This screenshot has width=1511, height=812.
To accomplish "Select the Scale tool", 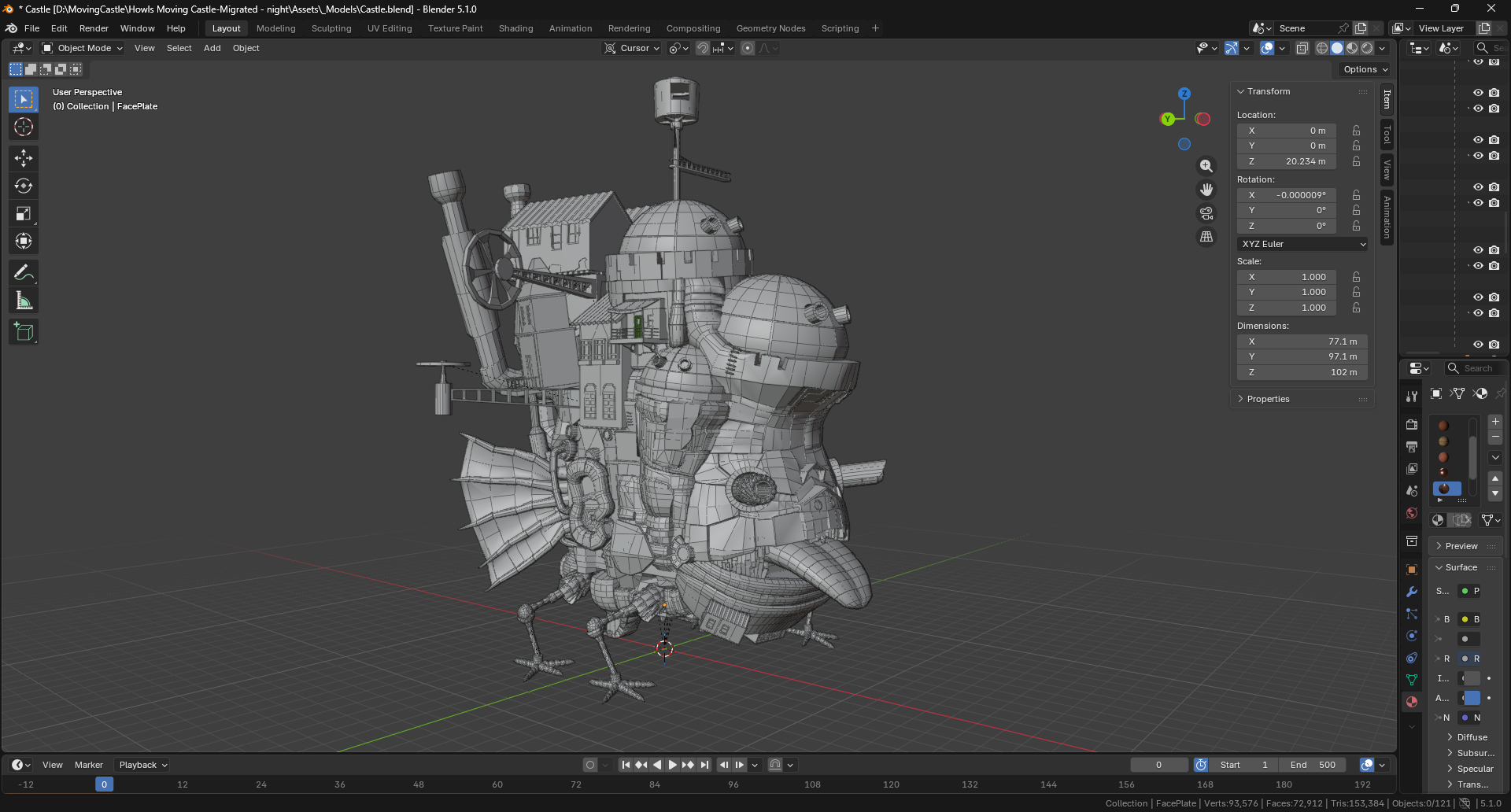I will pos(24,213).
